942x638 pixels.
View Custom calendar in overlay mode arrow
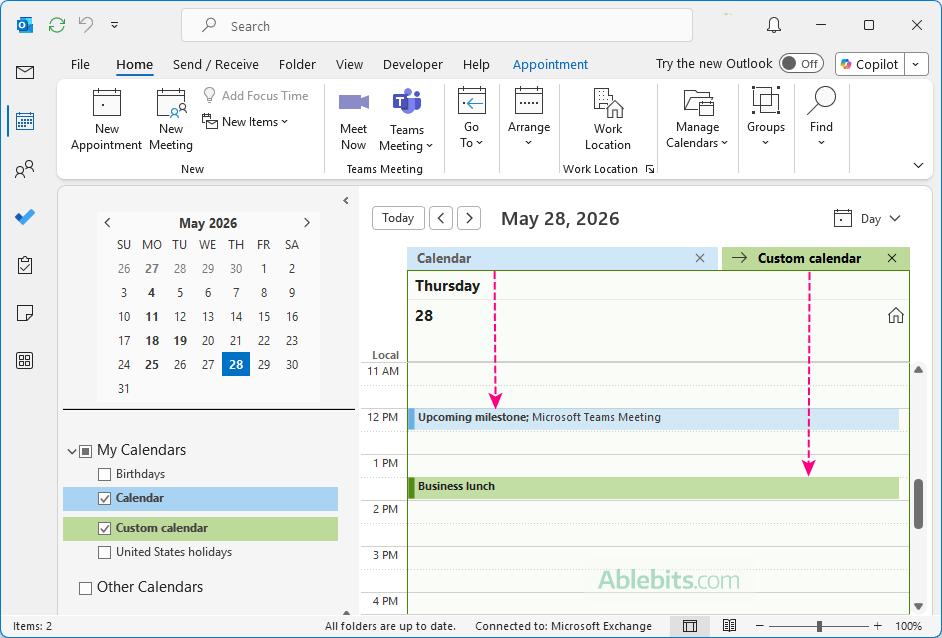coord(740,258)
